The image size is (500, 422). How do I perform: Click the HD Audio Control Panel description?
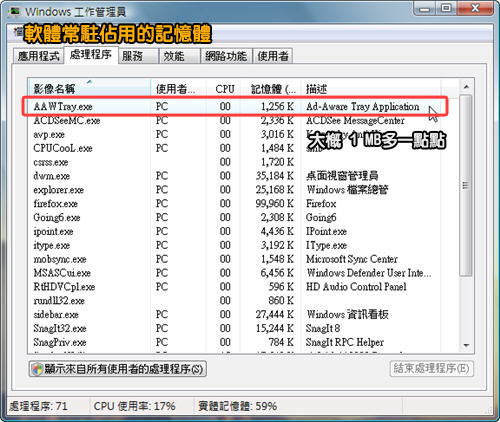356,287
